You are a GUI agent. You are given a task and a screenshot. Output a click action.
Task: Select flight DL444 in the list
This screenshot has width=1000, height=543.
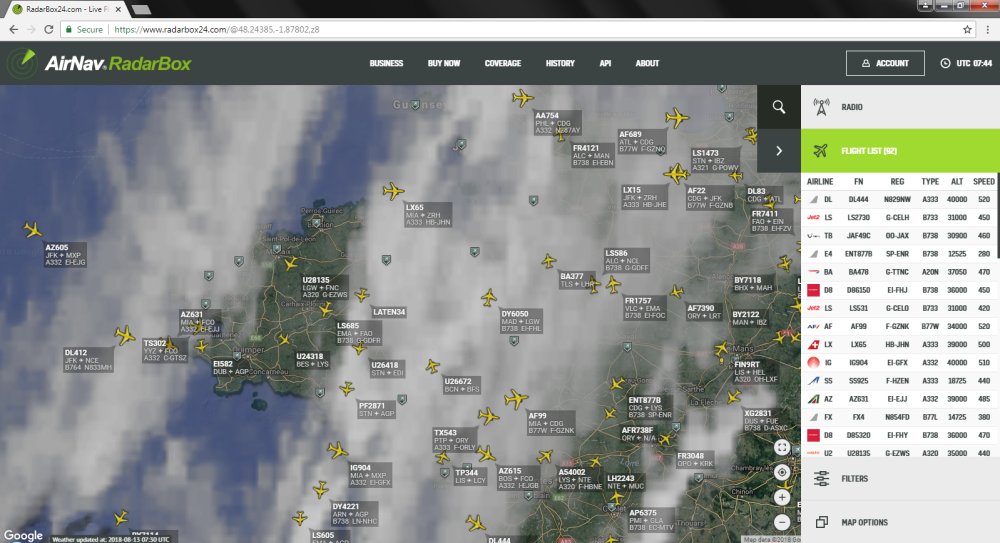[899, 199]
